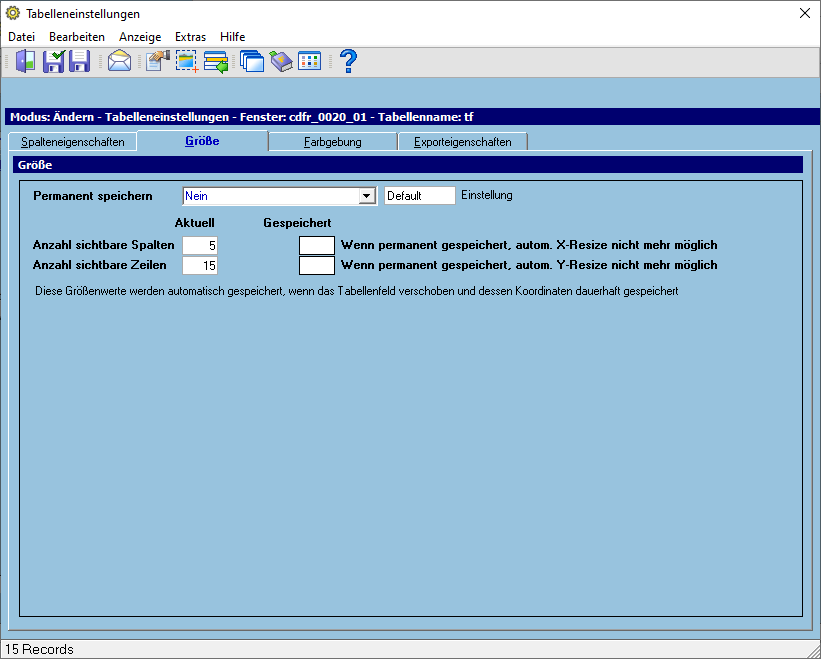Click the stacked windows toolbar icon
Screen dimensions: 821x659
click(252, 61)
